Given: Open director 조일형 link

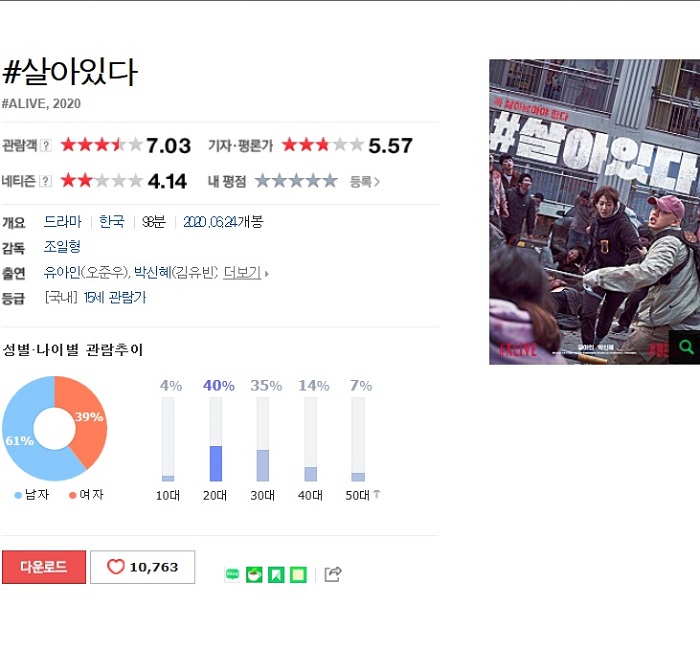Looking at the screenshot, I should 62,246.
